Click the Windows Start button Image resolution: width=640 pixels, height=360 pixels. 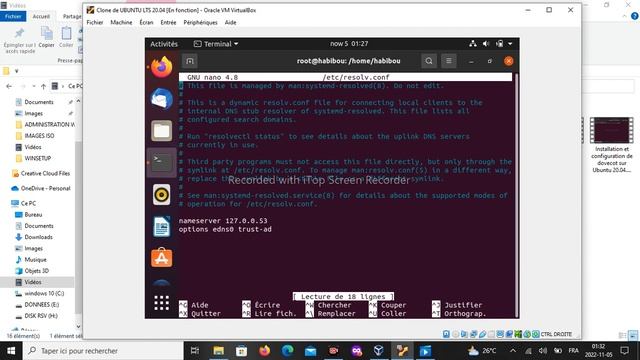[x=11, y=351]
